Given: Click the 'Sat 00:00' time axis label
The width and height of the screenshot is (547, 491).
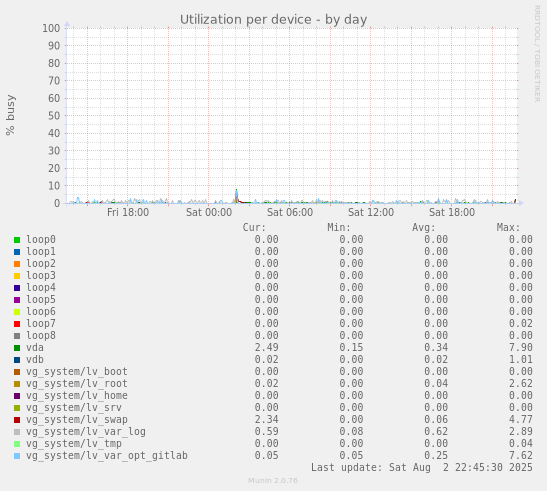Looking at the screenshot, I should pos(209,212).
